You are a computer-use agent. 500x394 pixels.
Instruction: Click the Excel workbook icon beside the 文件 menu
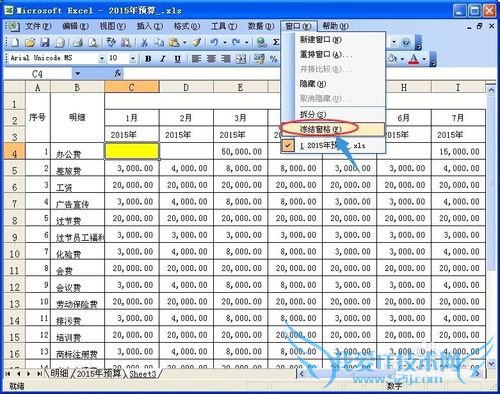click(x=13, y=26)
